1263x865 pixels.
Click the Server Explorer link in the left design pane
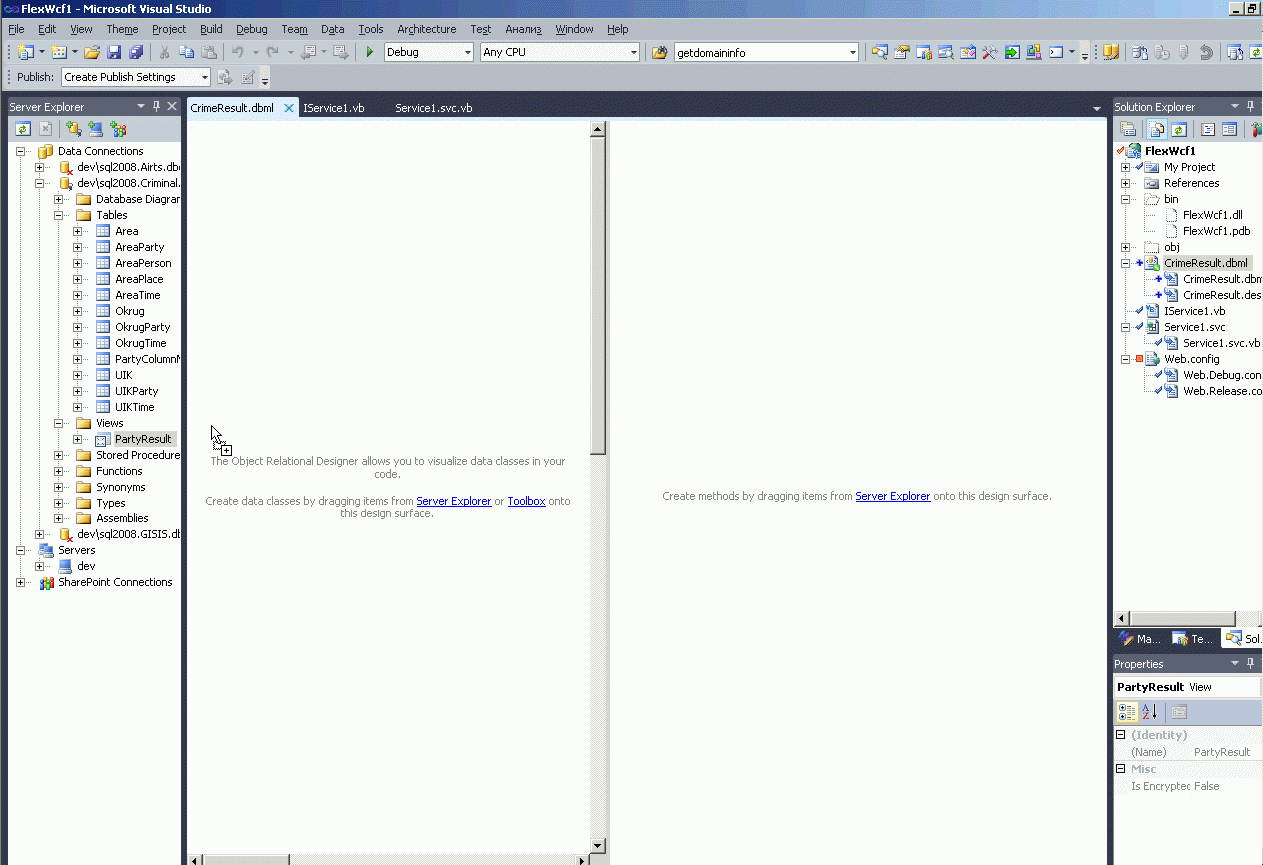(x=453, y=501)
